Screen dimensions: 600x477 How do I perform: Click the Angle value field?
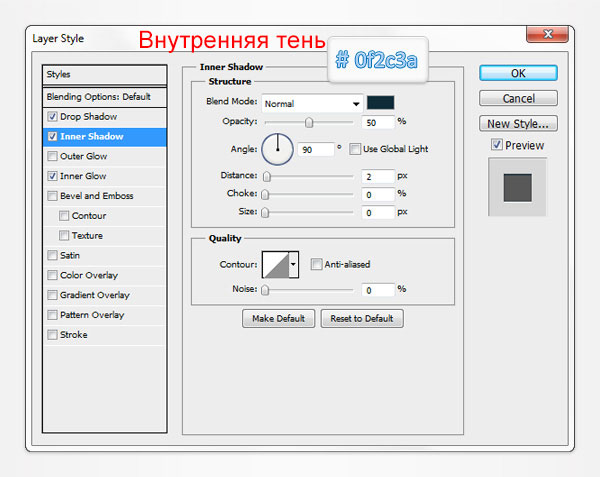316,149
